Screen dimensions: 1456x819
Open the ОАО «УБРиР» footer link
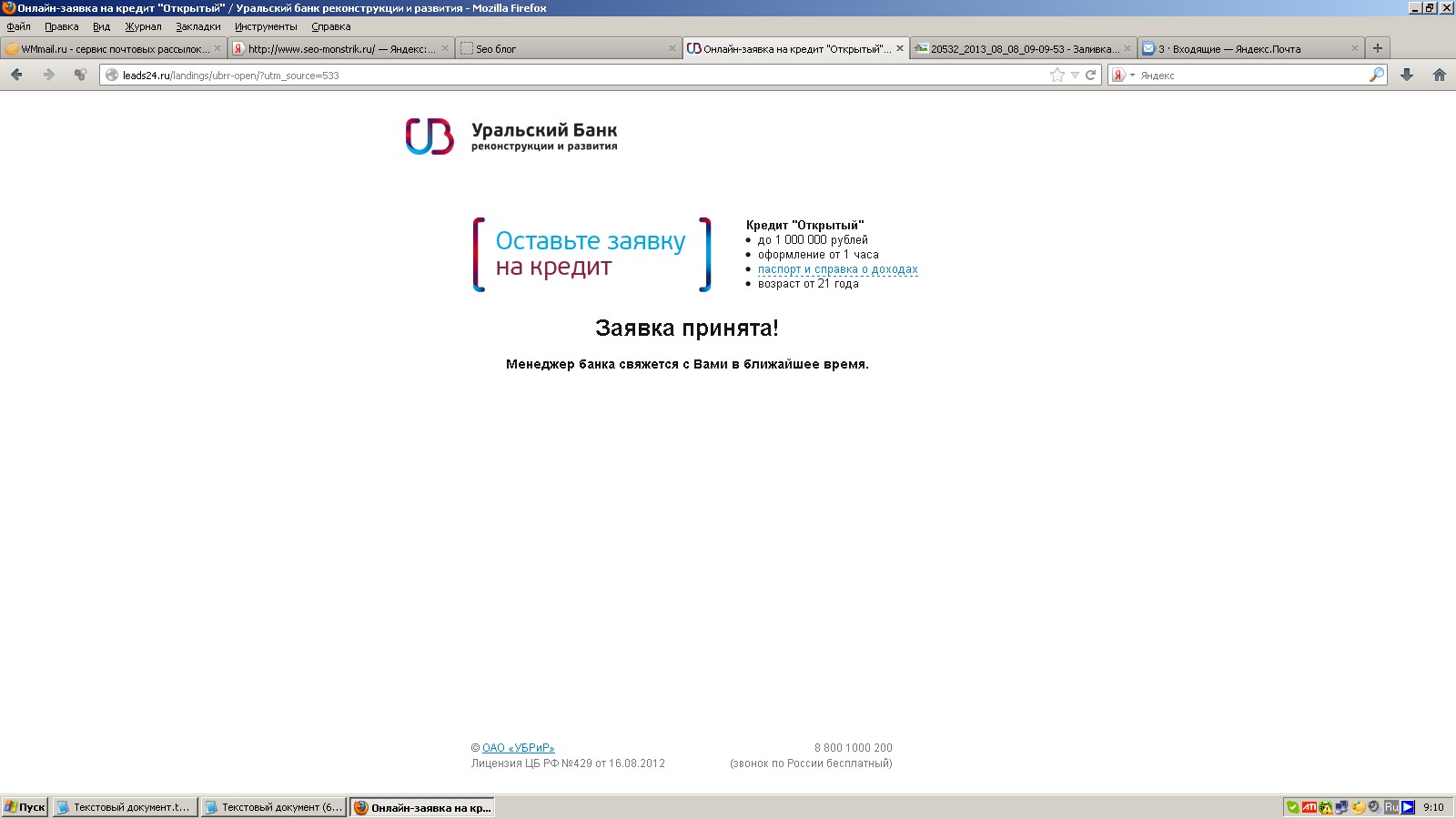[518, 748]
